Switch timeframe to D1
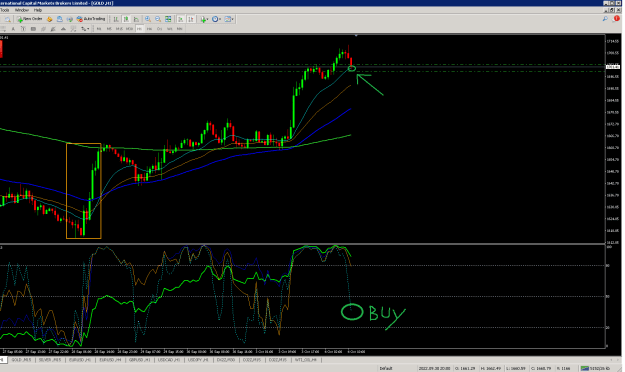 [159, 29]
